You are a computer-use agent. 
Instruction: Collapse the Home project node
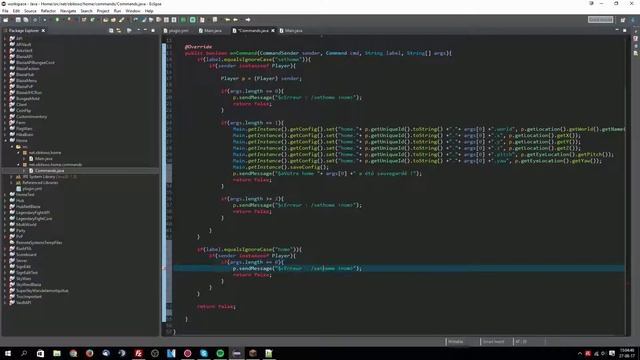pos(5,140)
